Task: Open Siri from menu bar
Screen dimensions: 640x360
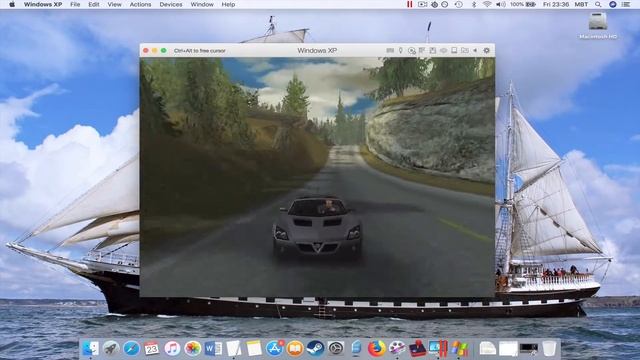Action: coord(612,4)
